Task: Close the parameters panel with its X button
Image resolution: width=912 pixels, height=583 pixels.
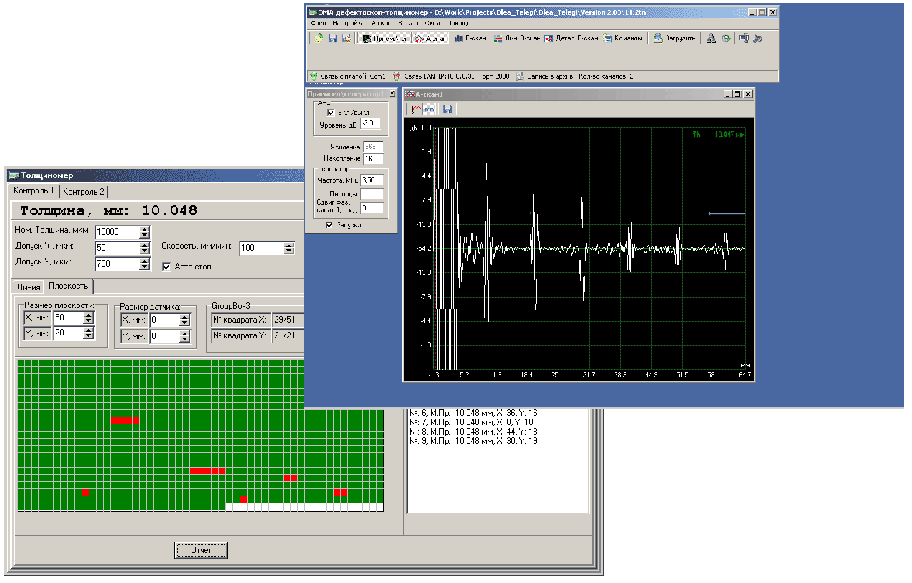Action: tap(392, 94)
